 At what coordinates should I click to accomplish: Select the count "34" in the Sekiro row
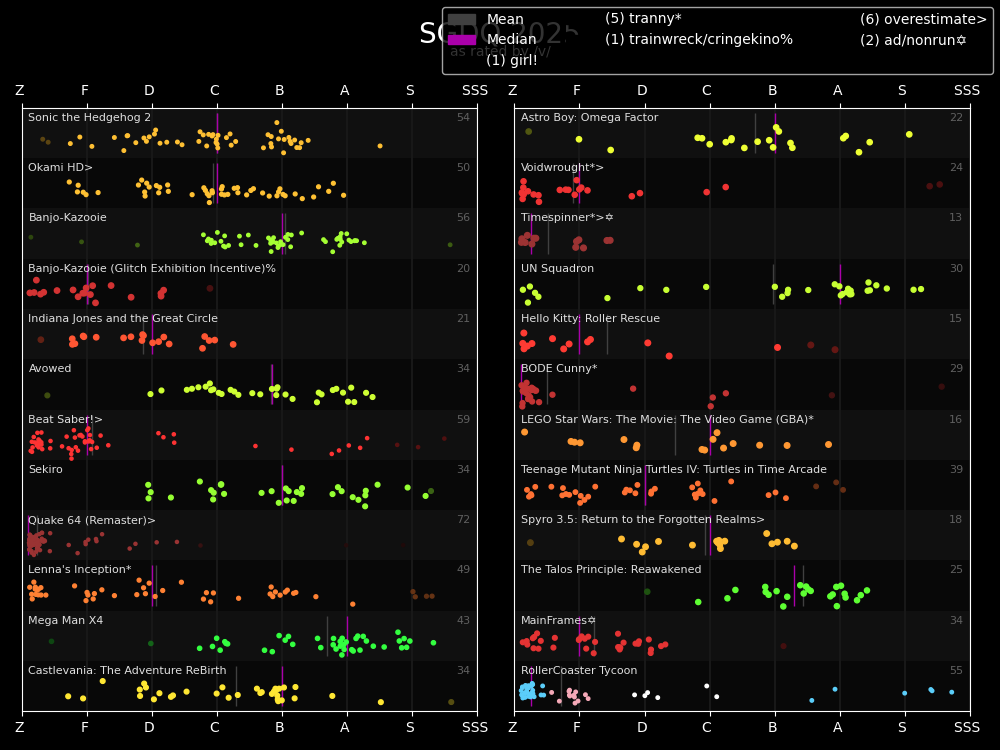click(x=463, y=469)
